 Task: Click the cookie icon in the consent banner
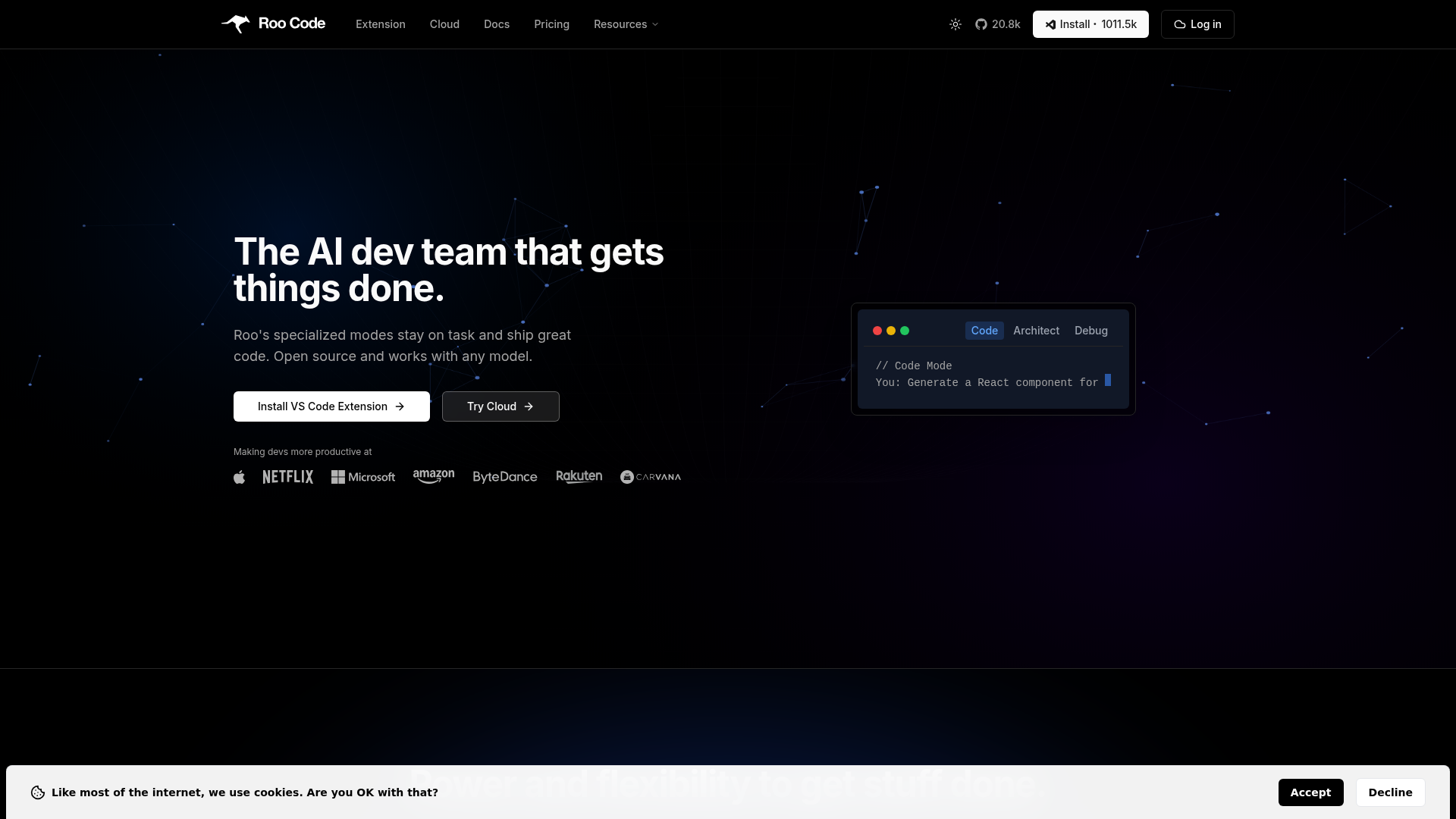38,792
